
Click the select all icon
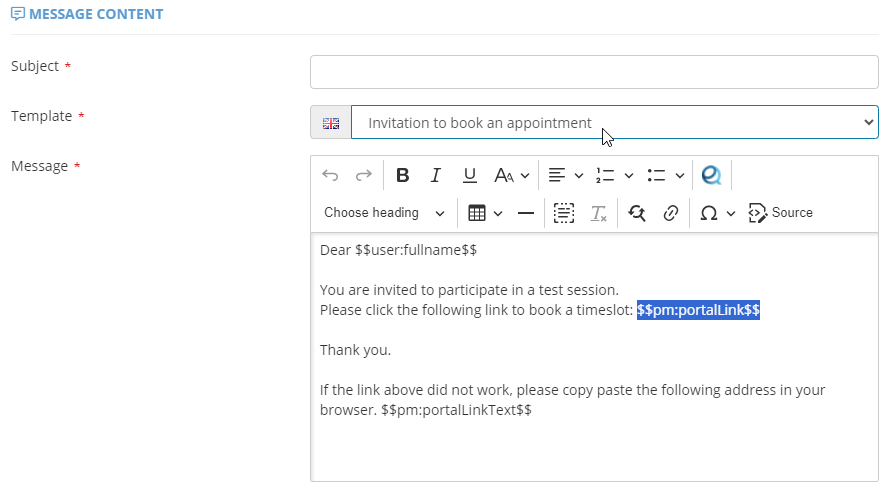pos(564,213)
